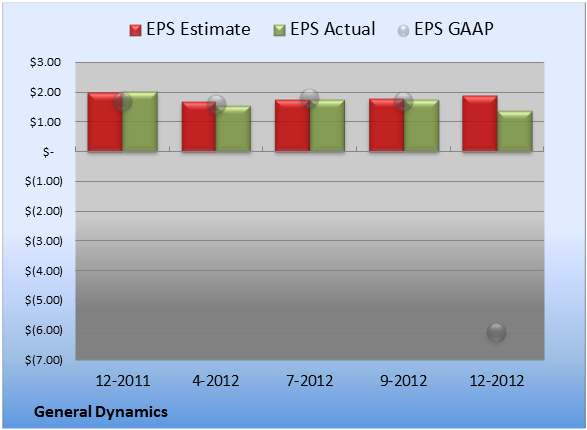Click the $3.00 axis value label
The width and height of the screenshot is (587, 430).
point(46,62)
